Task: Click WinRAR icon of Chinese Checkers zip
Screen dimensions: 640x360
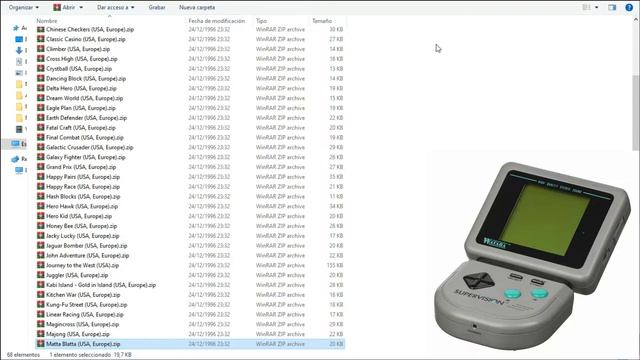Action: coord(40,29)
